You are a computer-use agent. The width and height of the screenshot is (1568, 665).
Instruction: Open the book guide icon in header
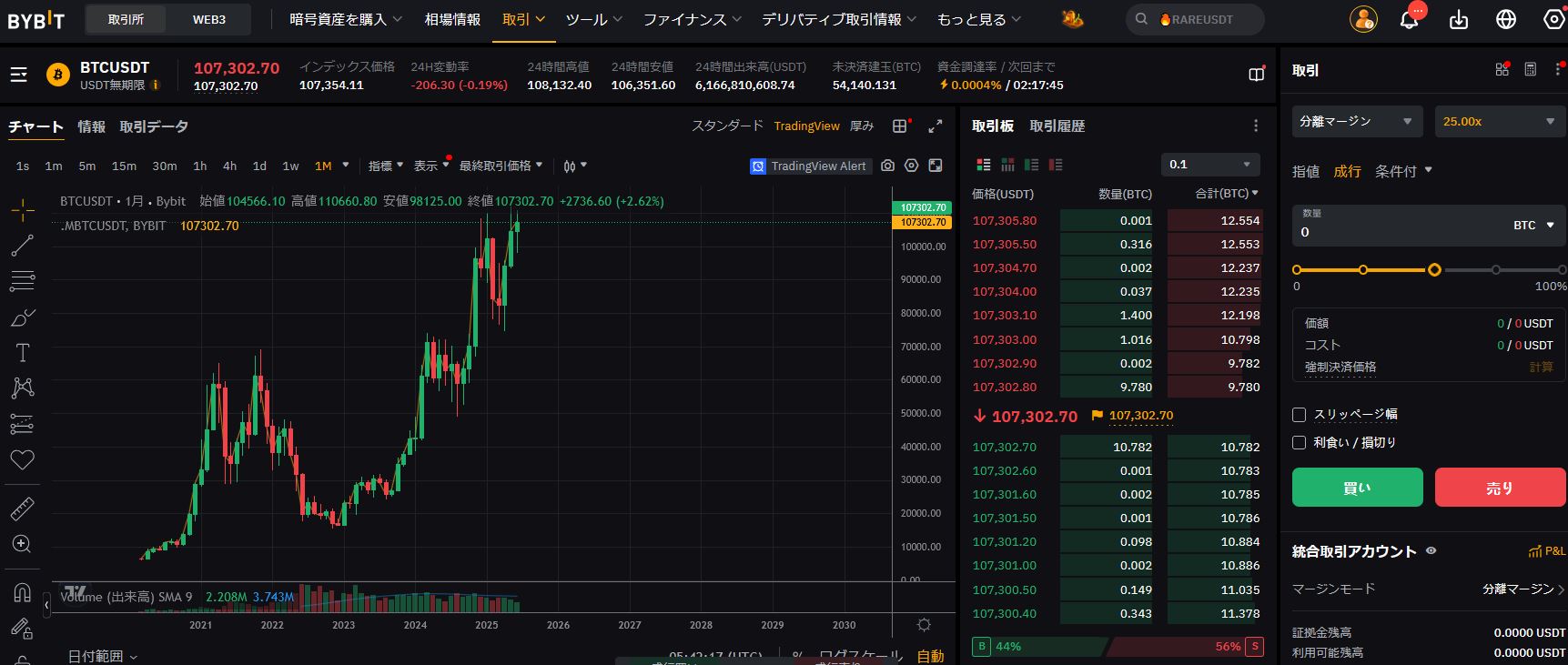(1257, 75)
